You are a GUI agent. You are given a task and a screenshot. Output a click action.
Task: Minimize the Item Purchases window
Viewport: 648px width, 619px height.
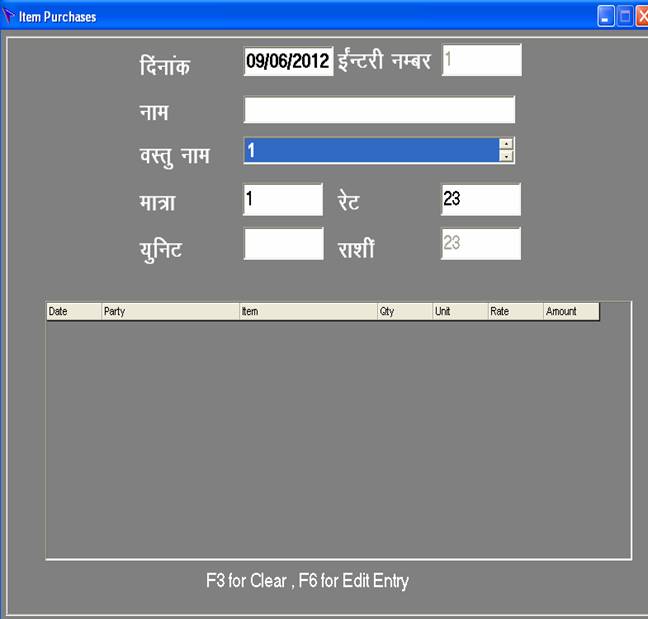point(606,16)
